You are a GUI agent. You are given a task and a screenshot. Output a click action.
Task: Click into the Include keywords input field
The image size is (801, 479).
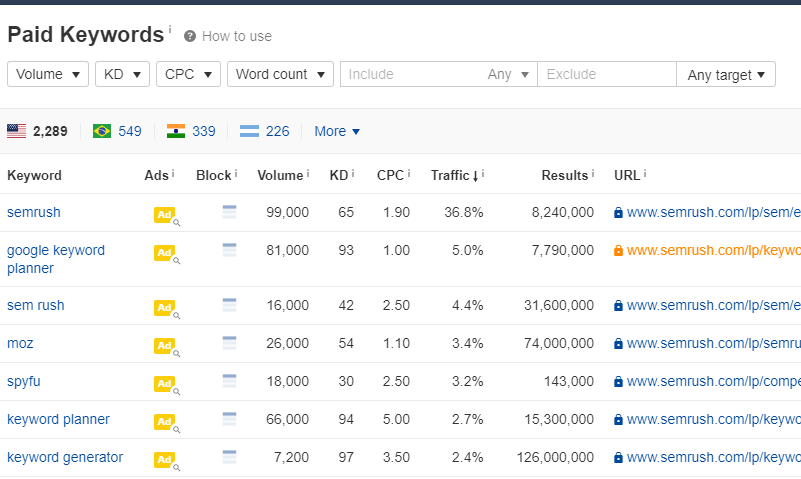point(412,74)
